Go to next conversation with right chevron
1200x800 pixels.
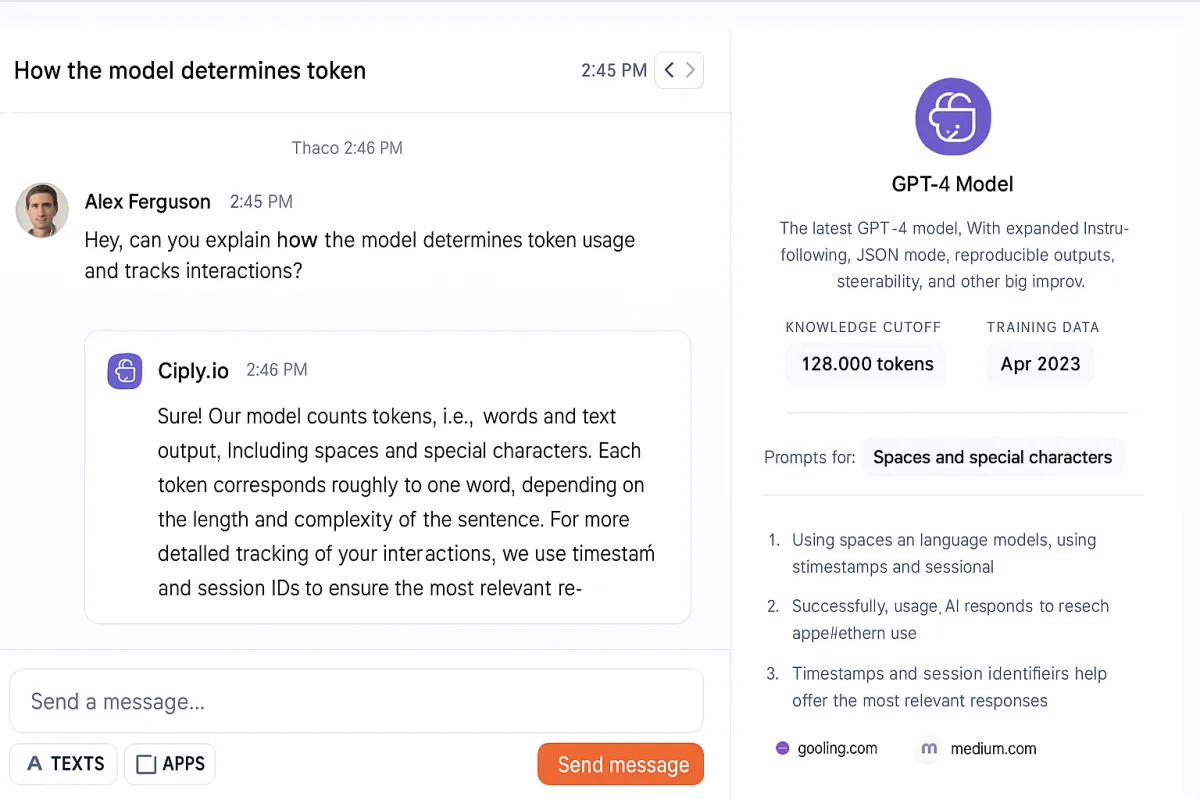691,70
